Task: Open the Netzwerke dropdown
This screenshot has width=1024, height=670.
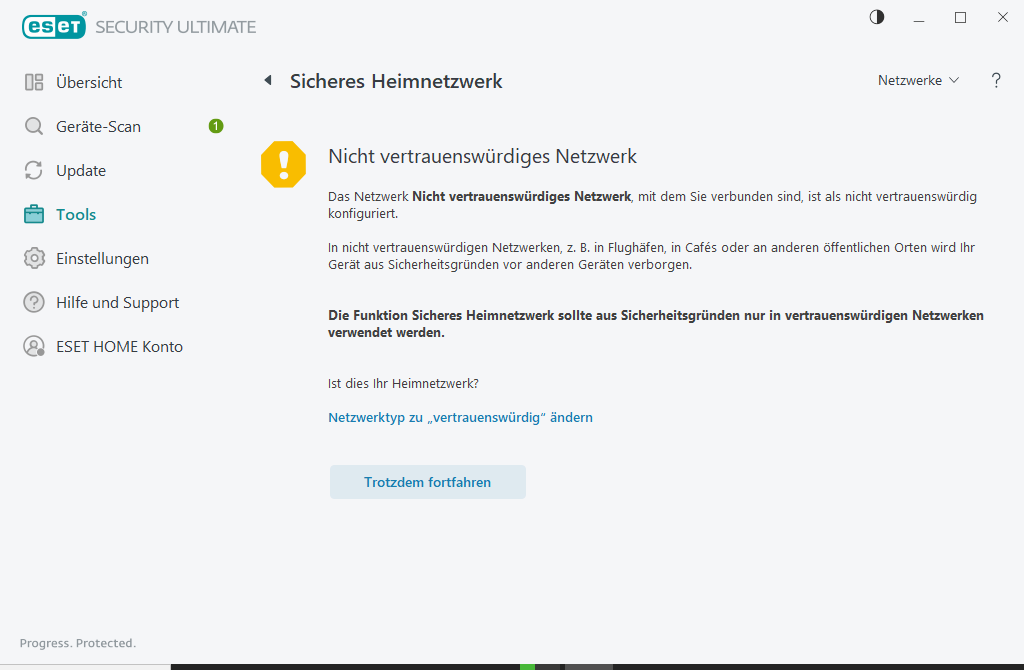Action: click(x=918, y=80)
